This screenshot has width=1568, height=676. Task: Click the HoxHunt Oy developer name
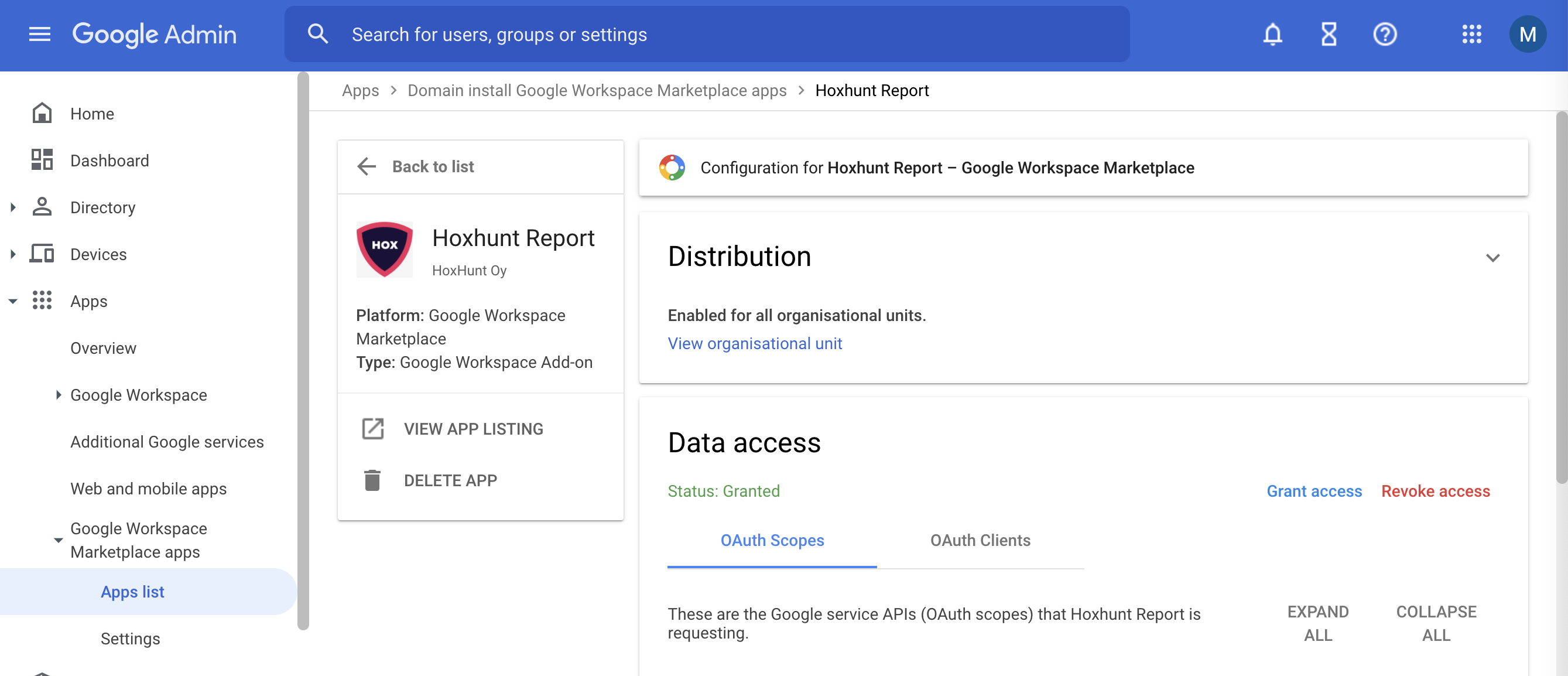[468, 270]
